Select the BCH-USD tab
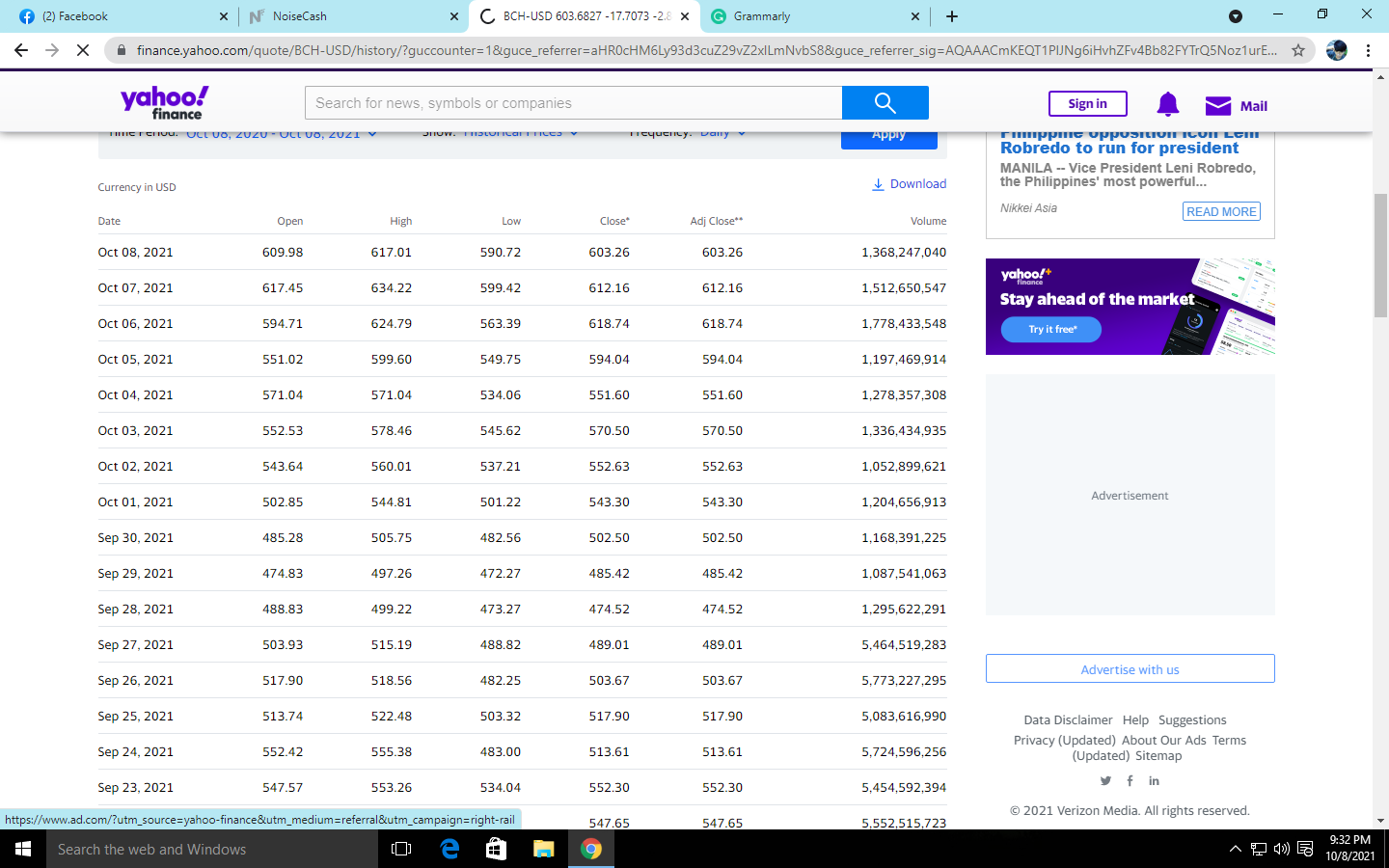1389x868 pixels. pos(584,16)
